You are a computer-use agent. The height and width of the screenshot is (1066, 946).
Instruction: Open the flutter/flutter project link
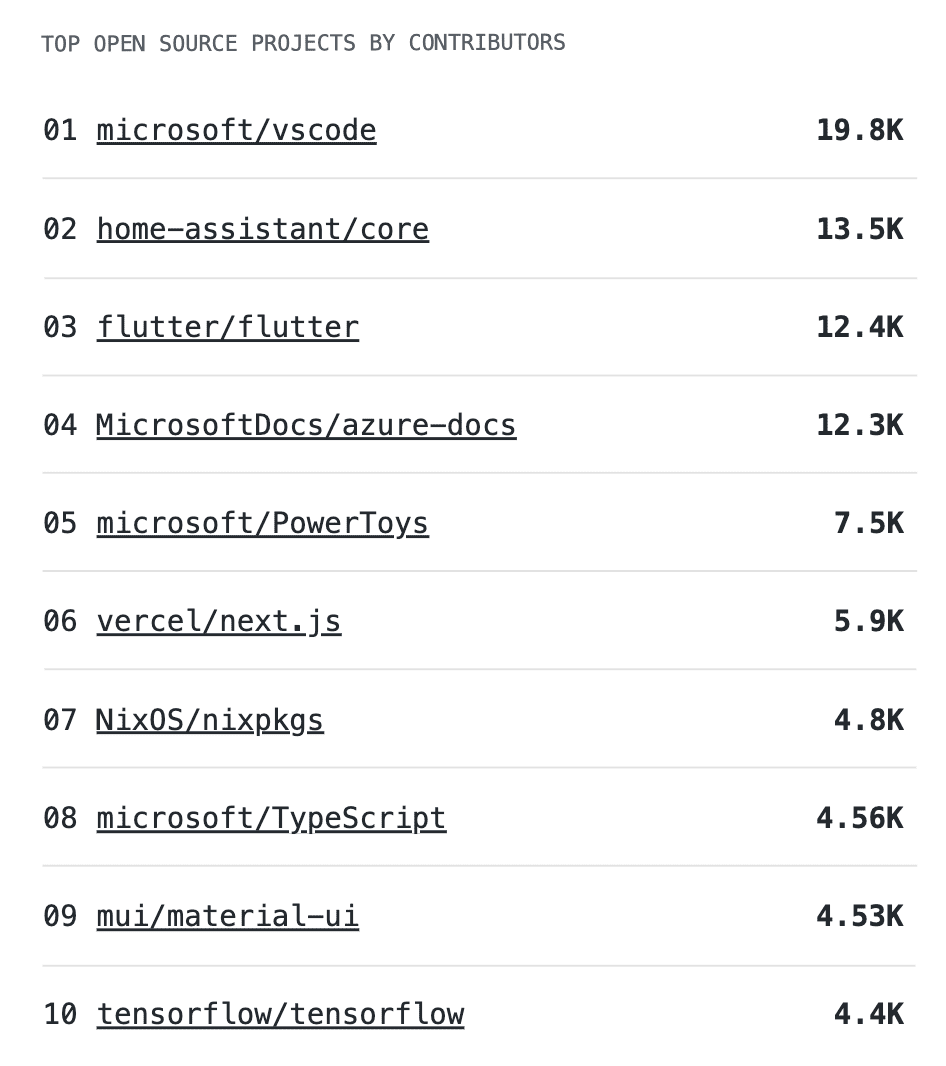[x=227, y=327]
